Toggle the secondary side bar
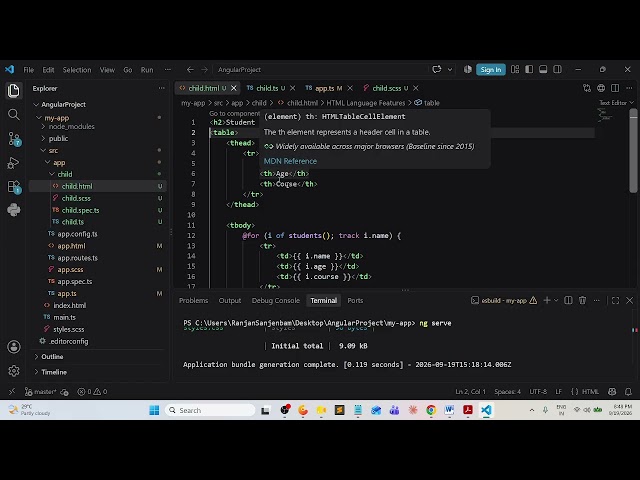 point(557,69)
